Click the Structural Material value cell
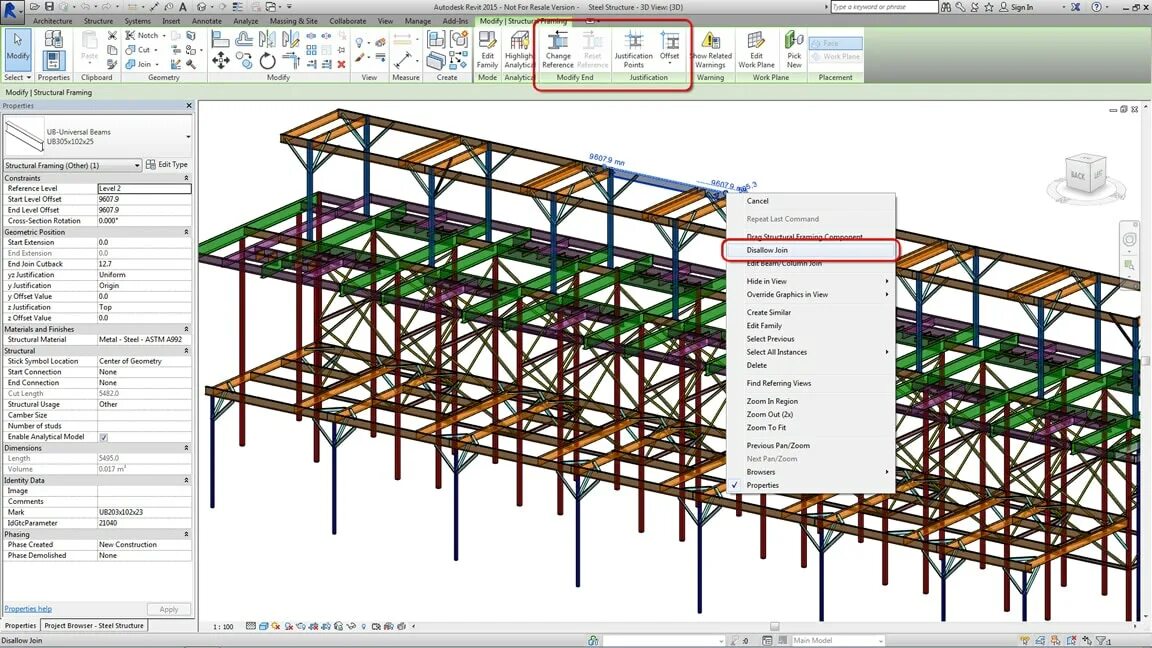 tap(144, 339)
